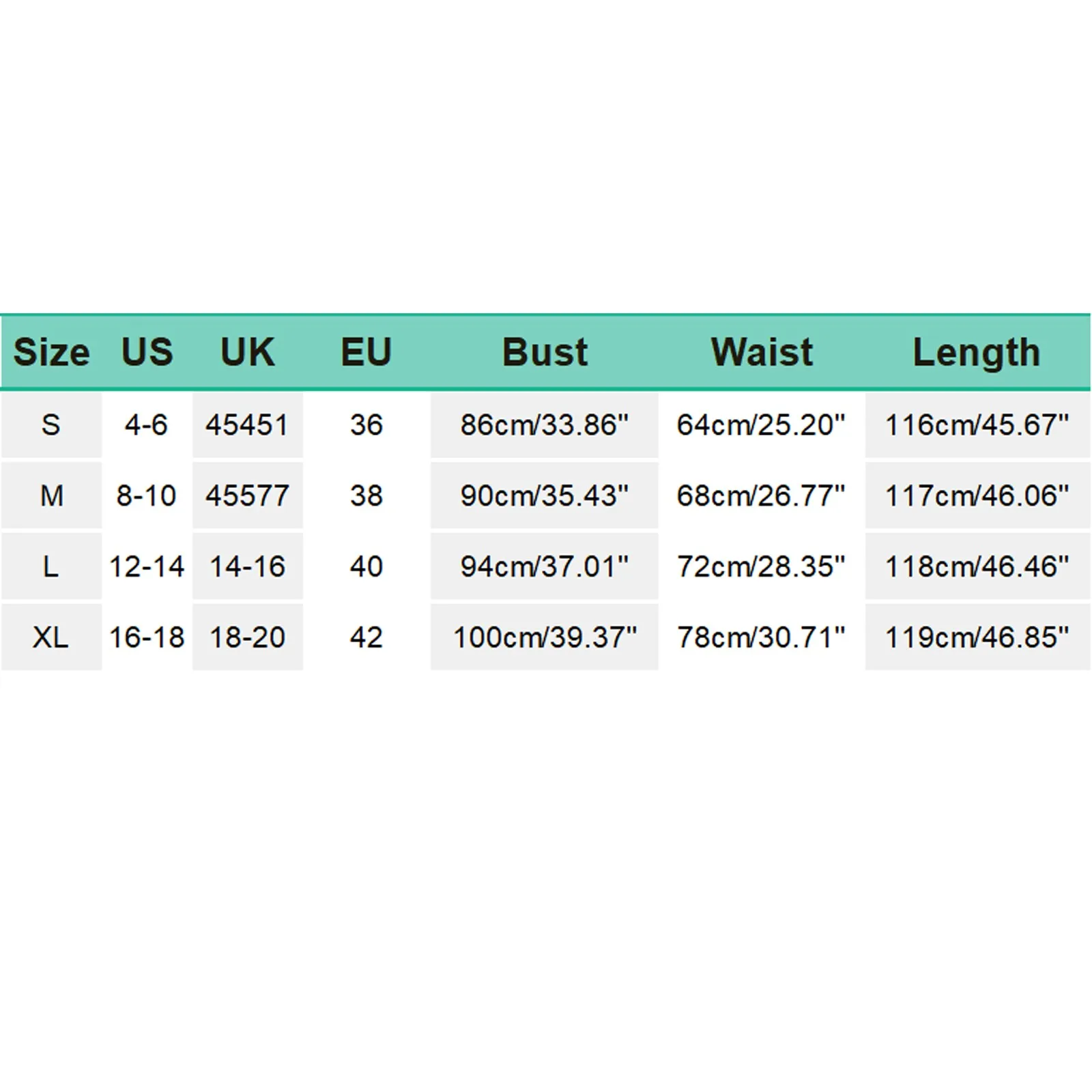Click the Length column header

pos(976,352)
